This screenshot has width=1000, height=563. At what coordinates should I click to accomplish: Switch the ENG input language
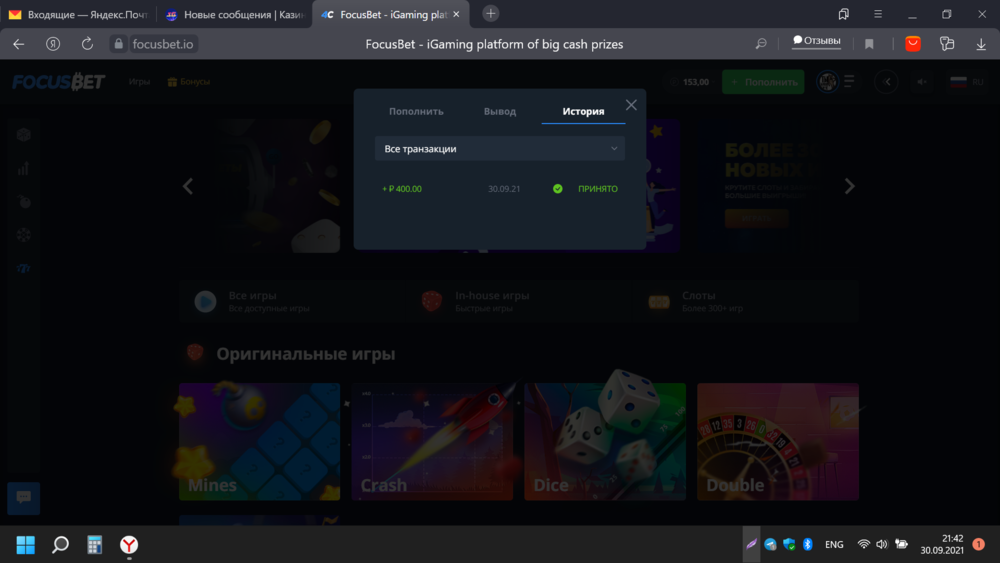coord(834,545)
